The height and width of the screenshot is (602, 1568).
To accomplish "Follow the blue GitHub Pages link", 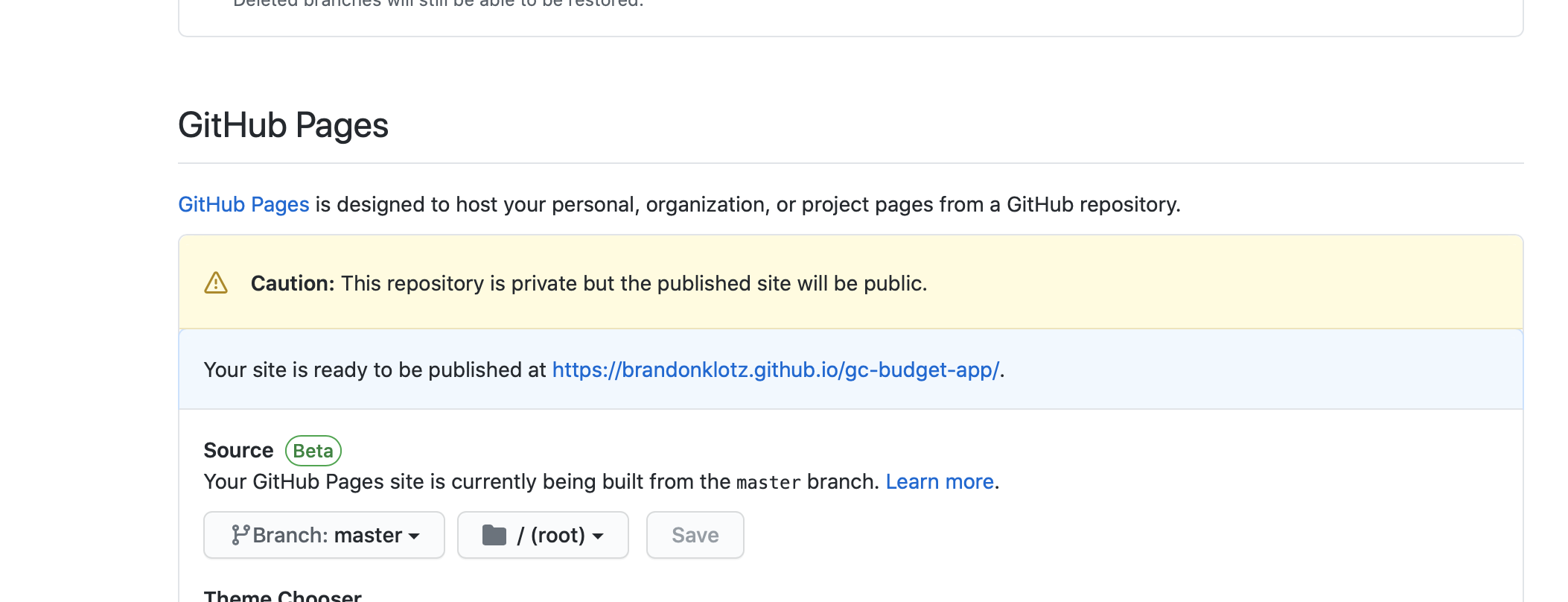I will click(243, 204).
